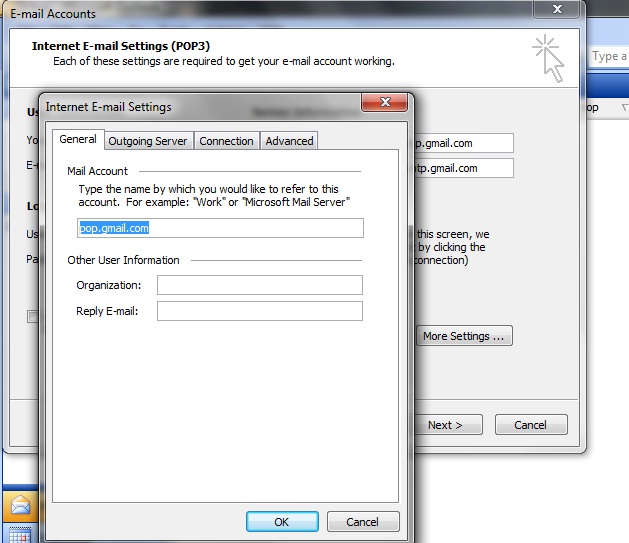Open the Connection tab
The height and width of the screenshot is (543, 629).
(226, 141)
